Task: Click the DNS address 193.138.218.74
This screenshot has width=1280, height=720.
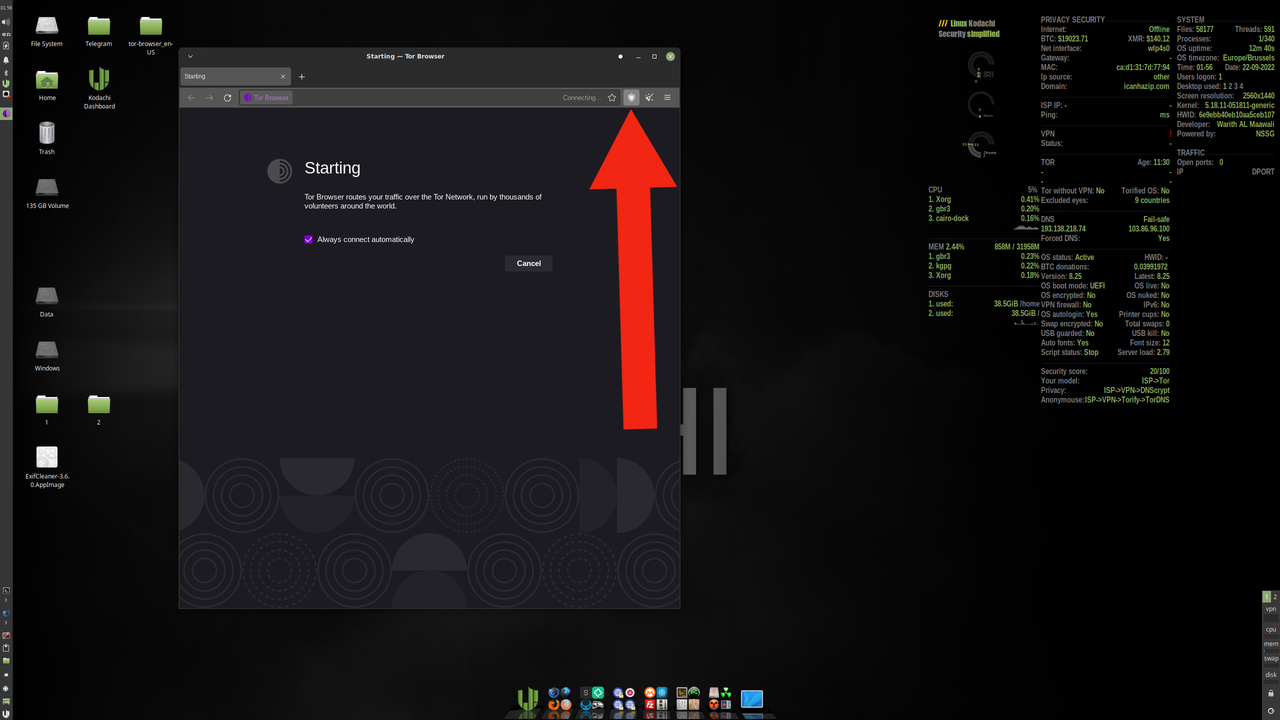Action: (x=1063, y=229)
